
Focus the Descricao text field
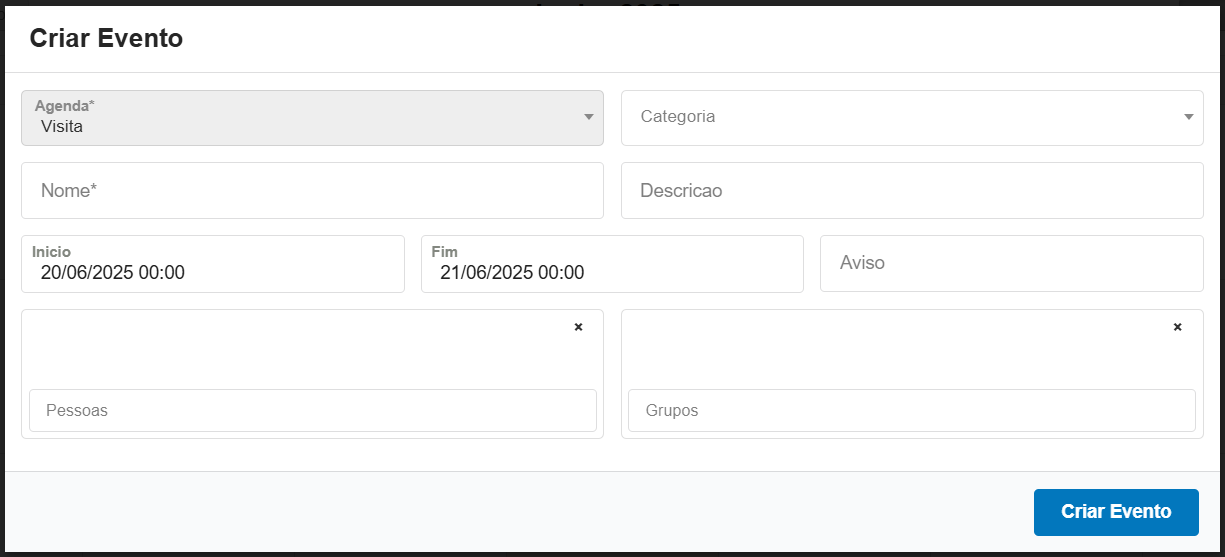911,190
